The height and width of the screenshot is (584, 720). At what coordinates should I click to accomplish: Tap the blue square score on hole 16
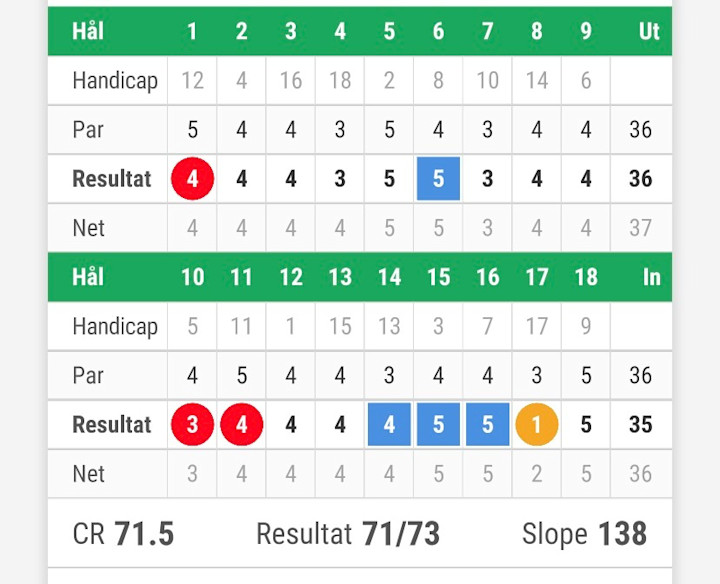[488, 425]
